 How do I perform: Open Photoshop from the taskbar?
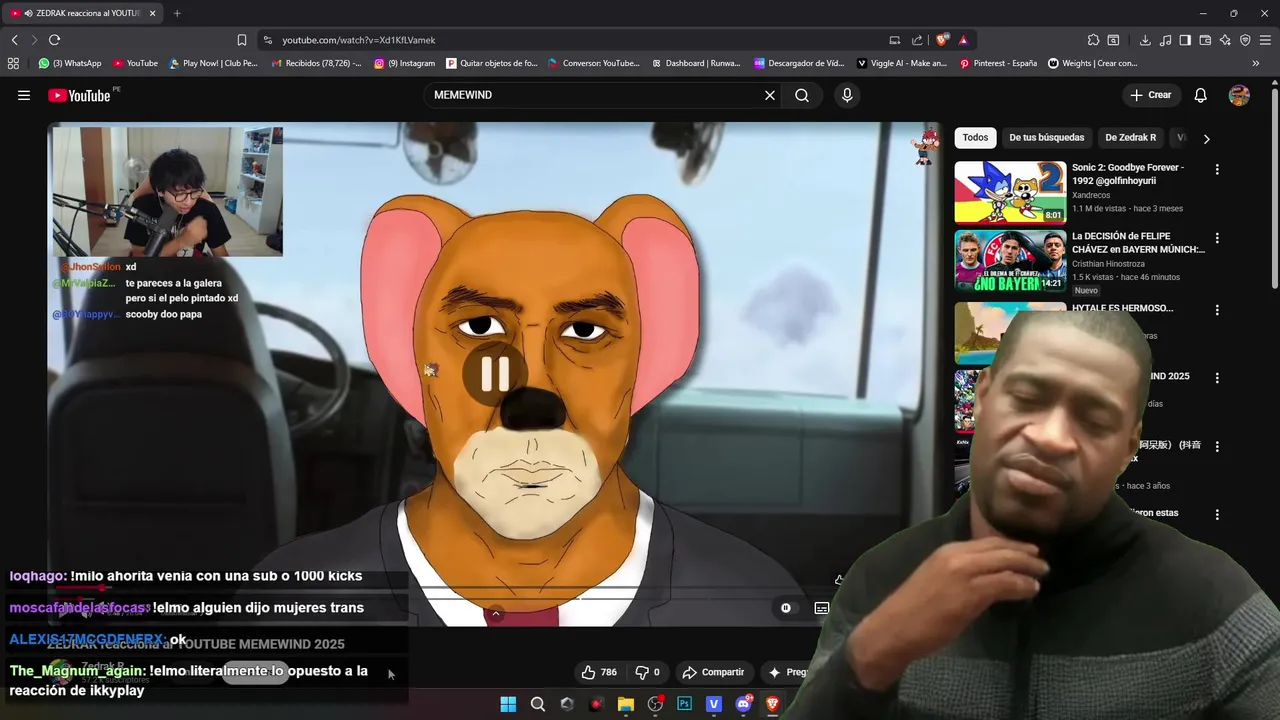tap(684, 704)
